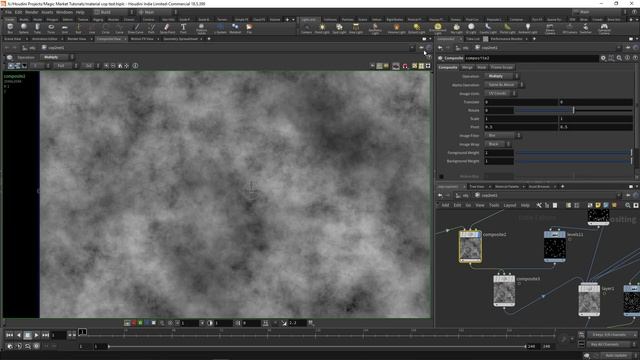Viewport: 640px width, 360px height.
Task: Open parameter pane gear menu
Action: coord(603,58)
